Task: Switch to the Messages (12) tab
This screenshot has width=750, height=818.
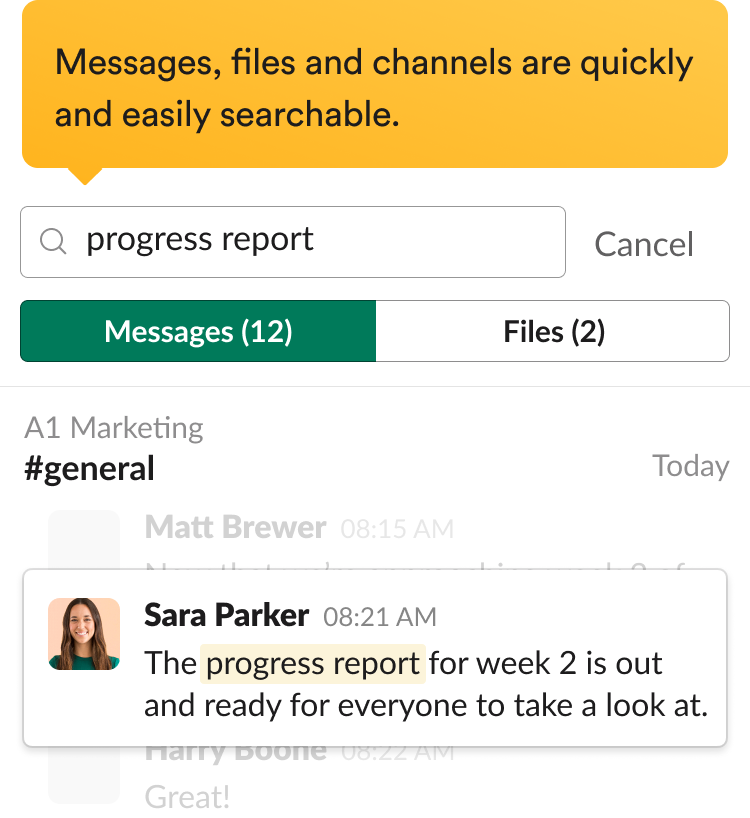Action: click(198, 331)
